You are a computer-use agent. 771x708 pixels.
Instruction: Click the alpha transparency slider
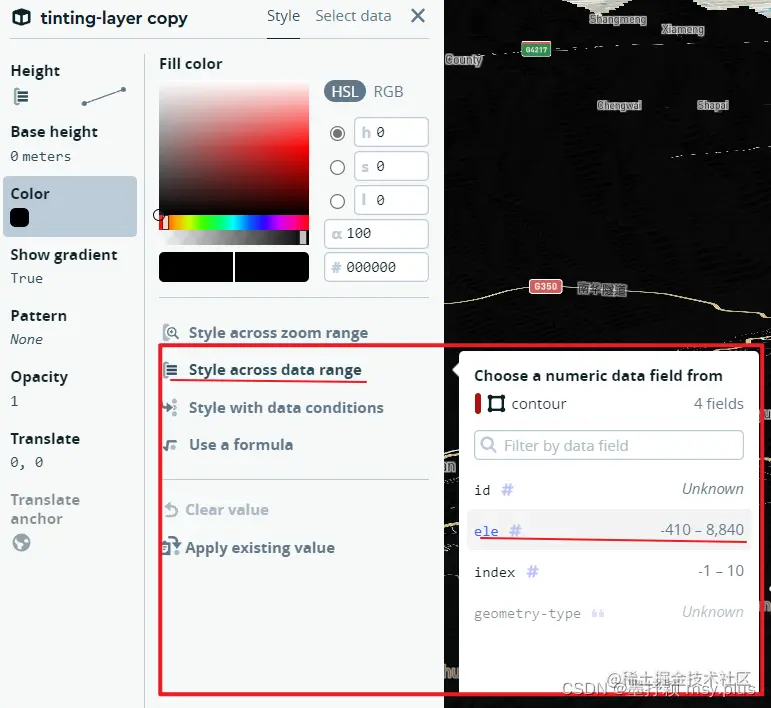234,238
